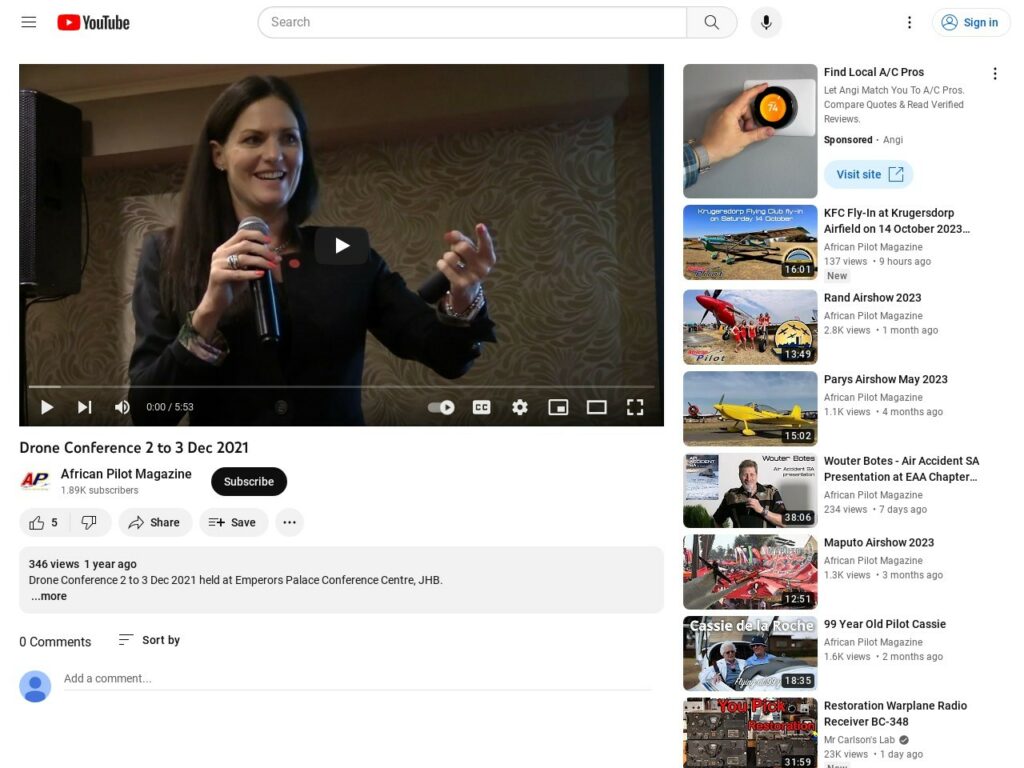
Task: Open the African Pilot Magazine channel avatar
Action: click(35, 481)
